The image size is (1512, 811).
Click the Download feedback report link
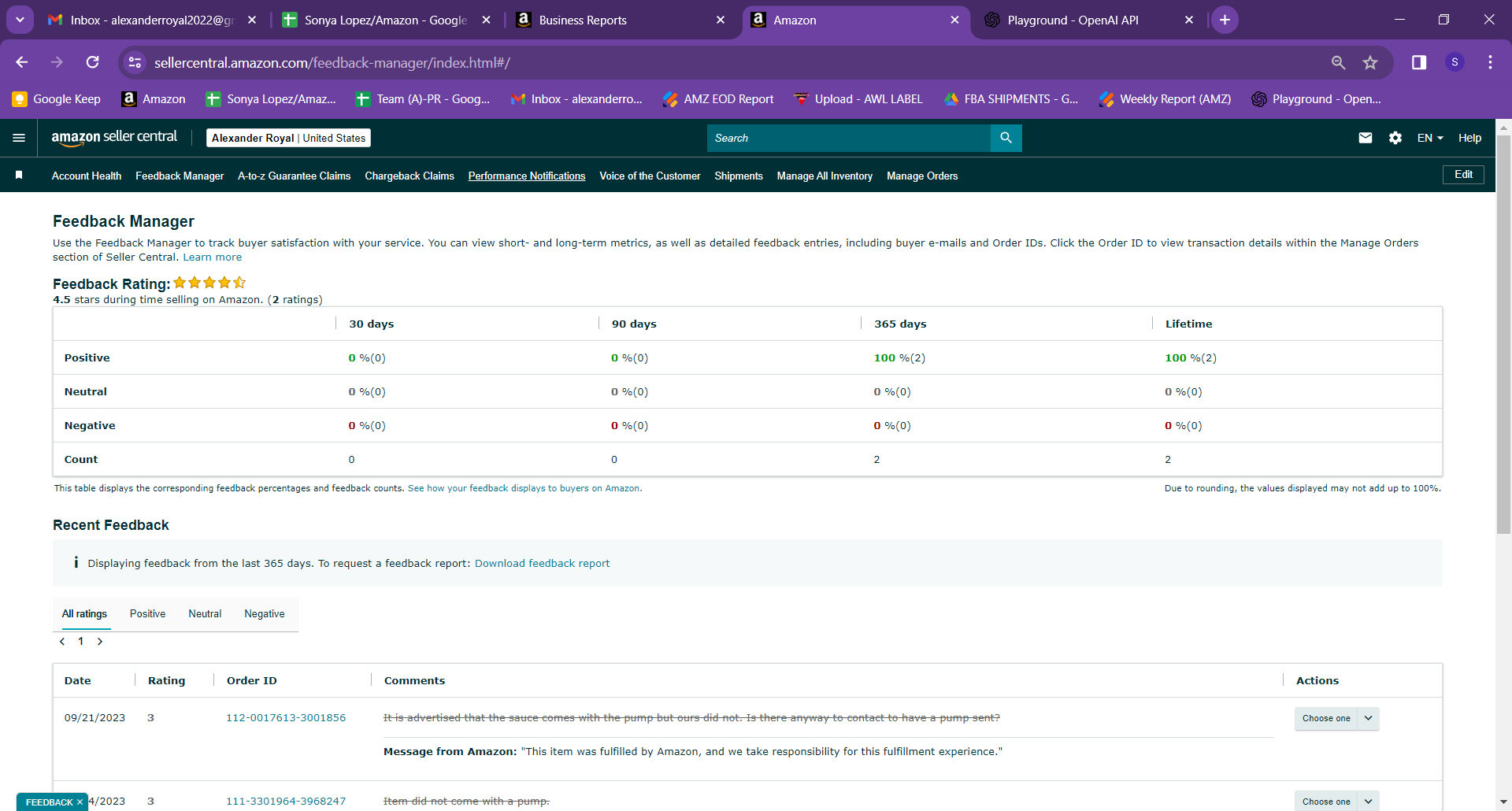coord(542,563)
